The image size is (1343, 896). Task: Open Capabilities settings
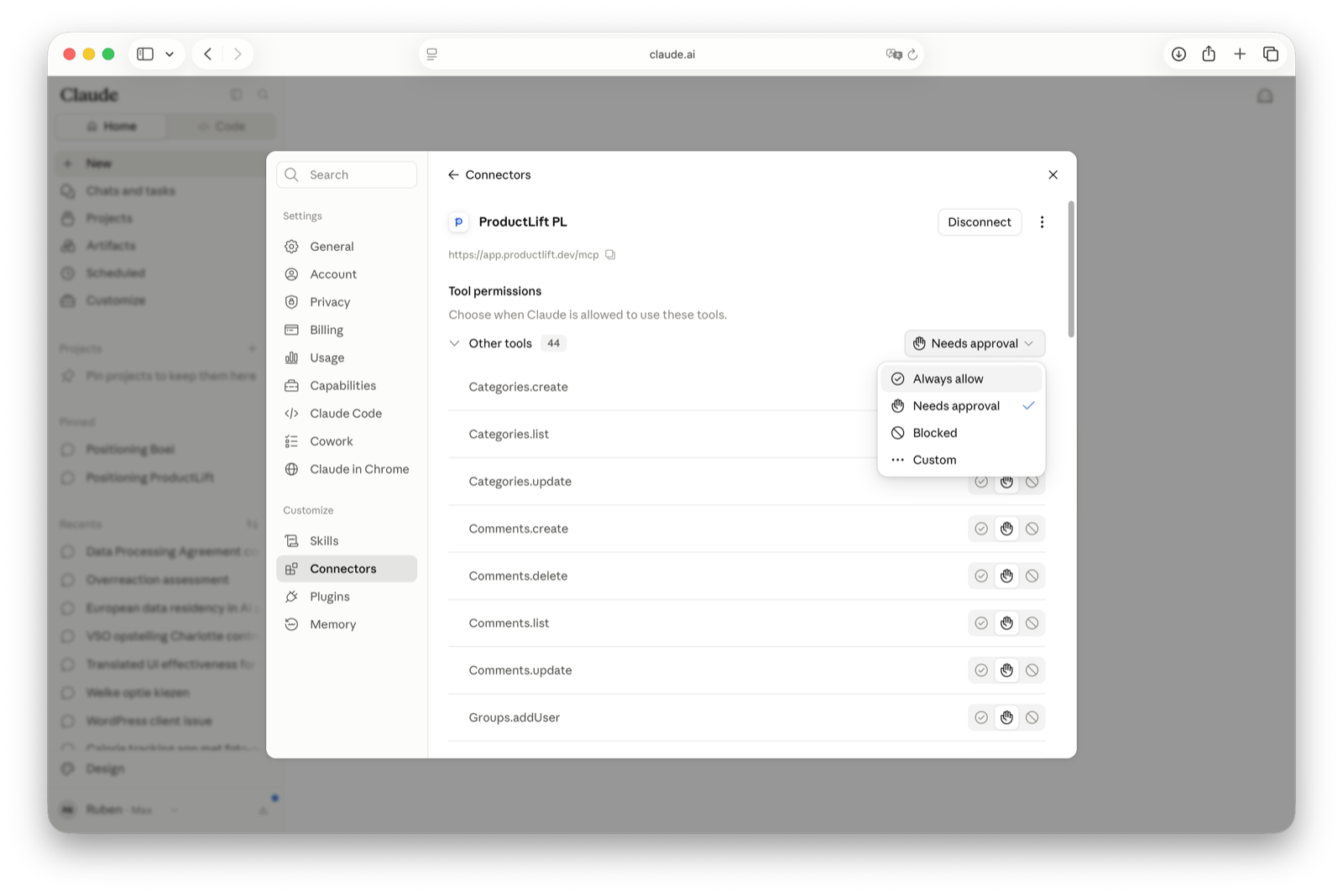point(346,386)
